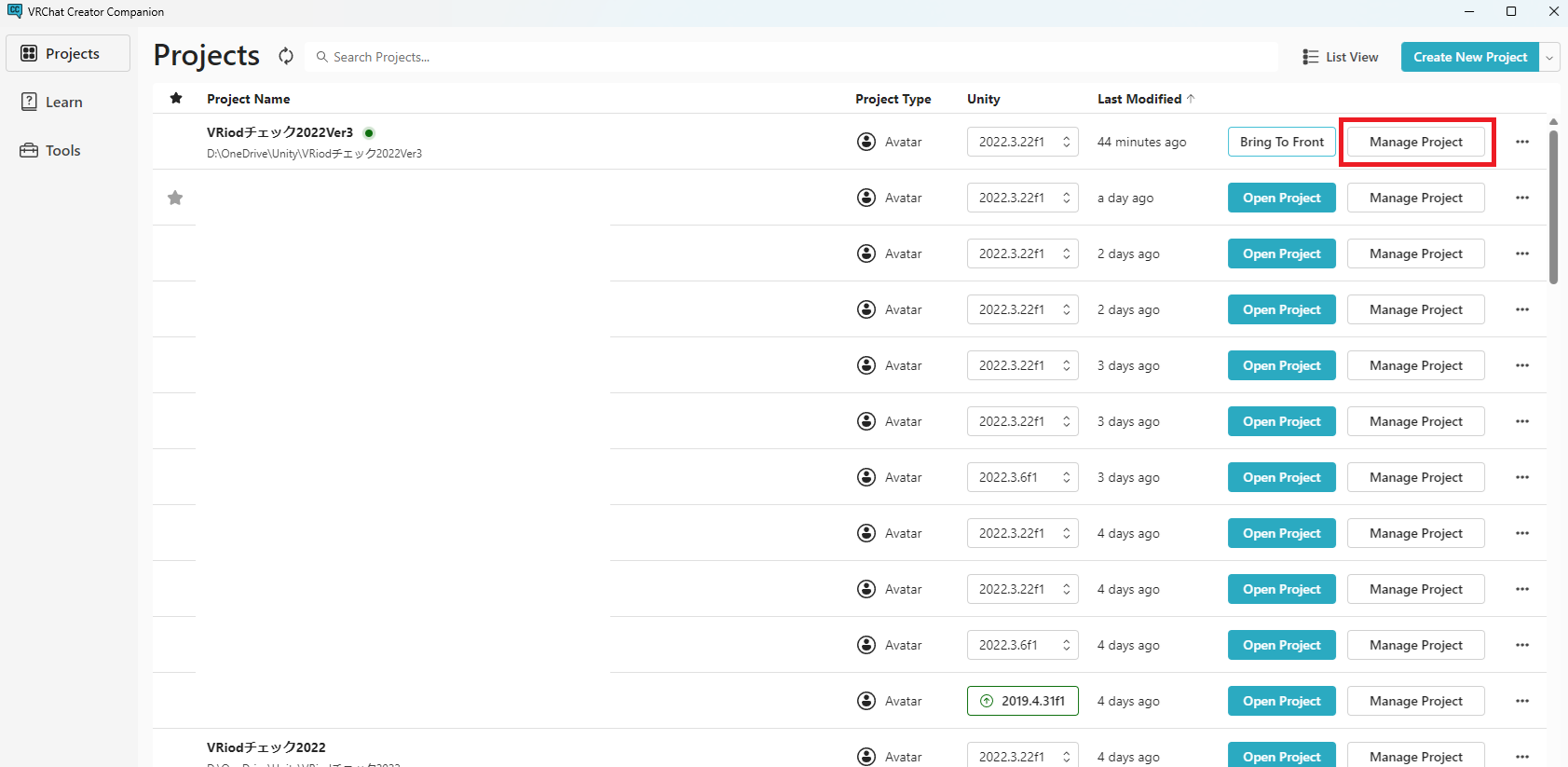Image resolution: width=1568 pixels, height=767 pixels.
Task: Click Avatar icon in the 2019.4.31f1 row
Action: pos(866,701)
